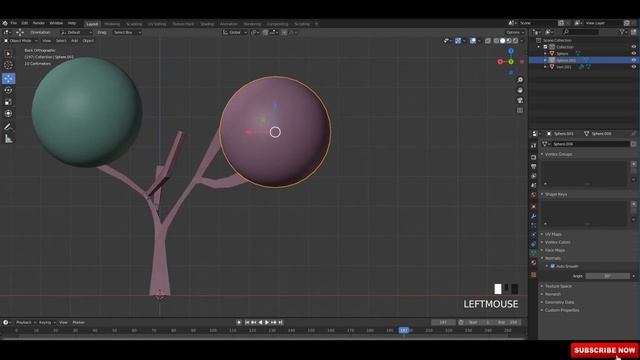Image resolution: width=640 pixels, height=360 pixels.
Task: Click the Subscribe Now button
Action: [x=605, y=350]
